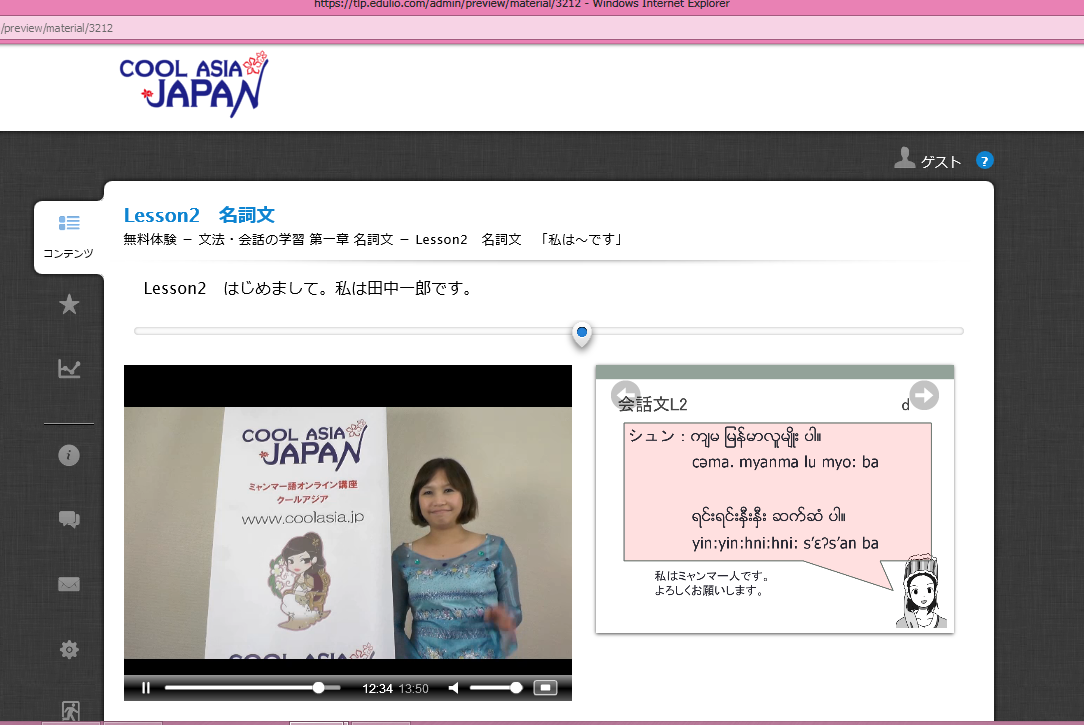Pause the lesson video
This screenshot has height=725, width=1084.
(146, 688)
